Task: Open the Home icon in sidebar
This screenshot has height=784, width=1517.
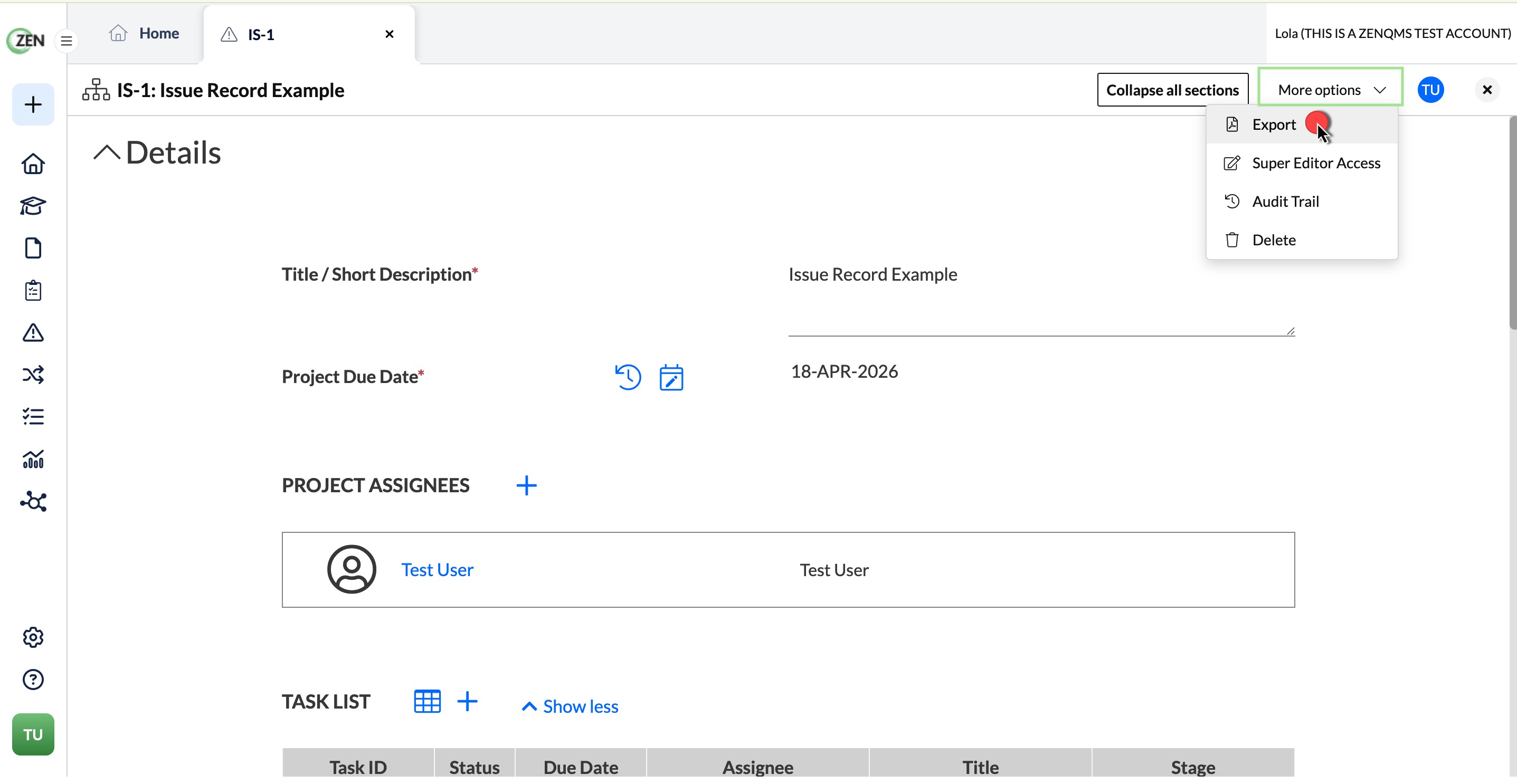Action: pyautogui.click(x=33, y=164)
